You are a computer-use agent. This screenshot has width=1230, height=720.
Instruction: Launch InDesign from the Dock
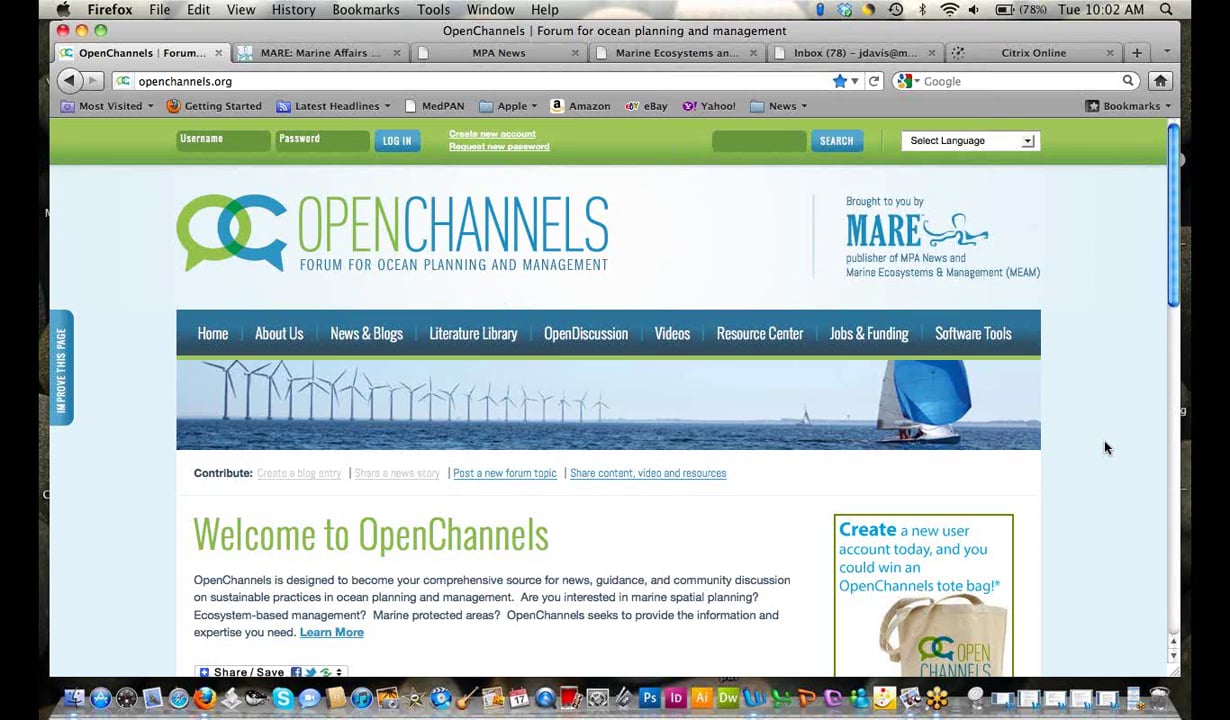click(676, 698)
